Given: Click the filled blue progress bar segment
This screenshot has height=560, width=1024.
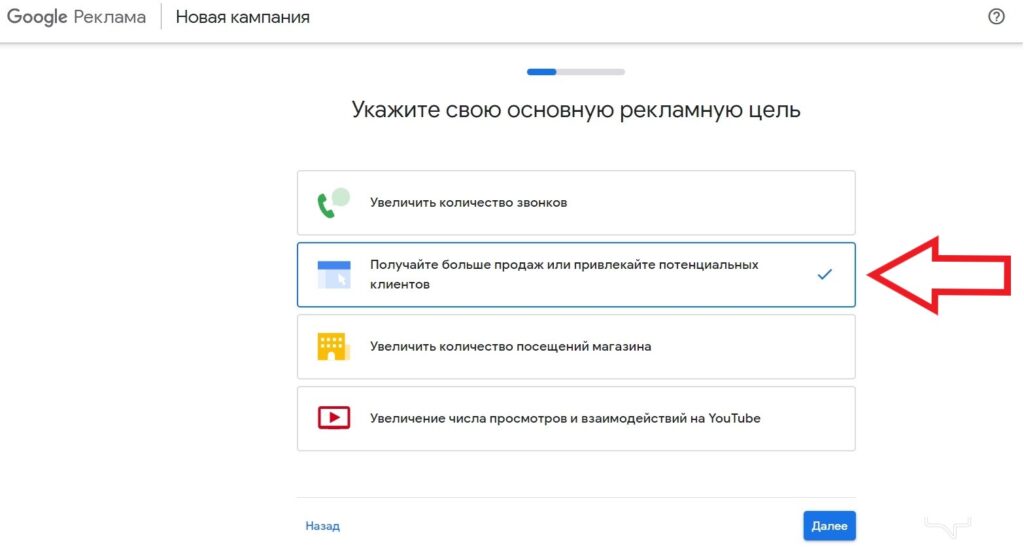Looking at the screenshot, I should tap(541, 72).
